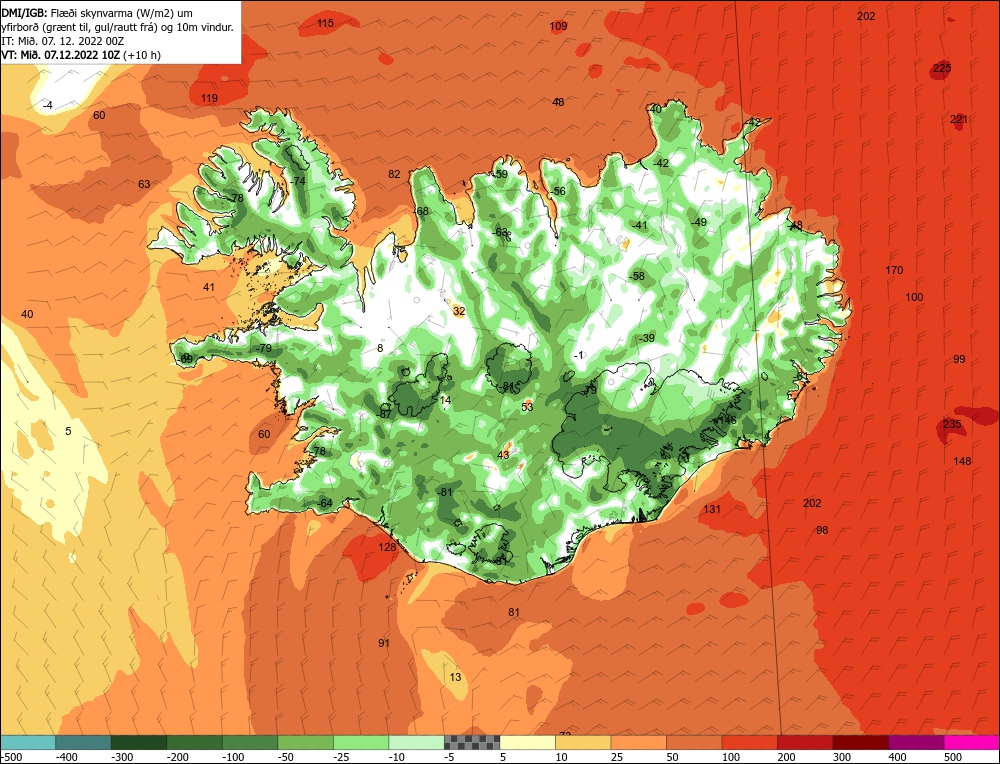Click the heat flux value -87

coord(385,414)
